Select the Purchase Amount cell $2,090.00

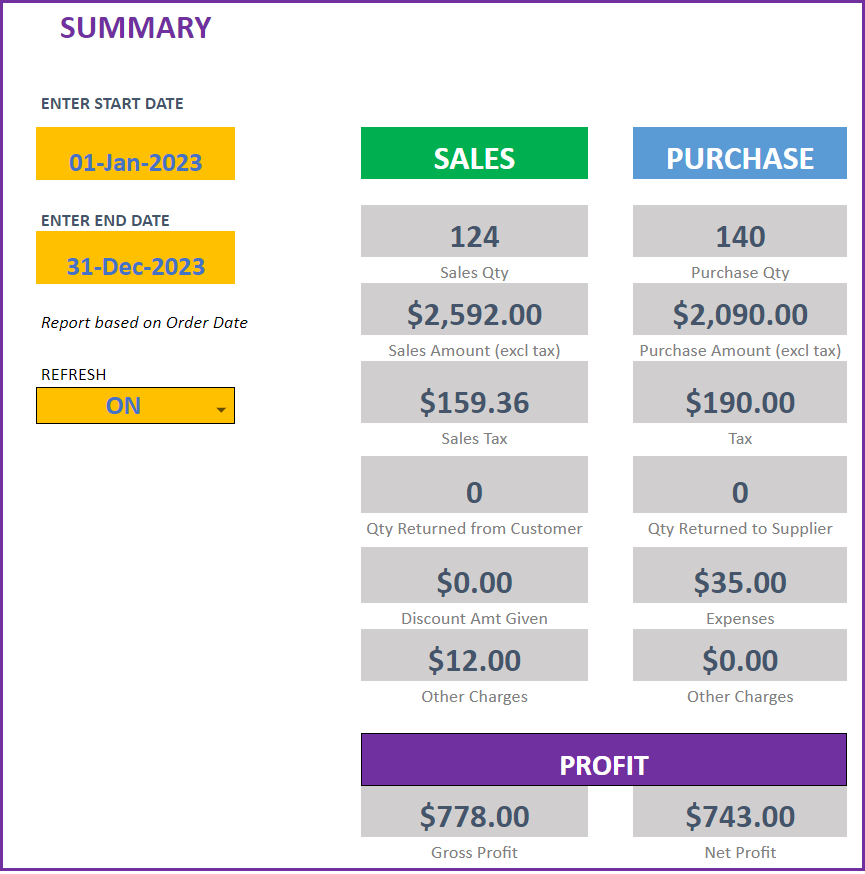click(740, 309)
